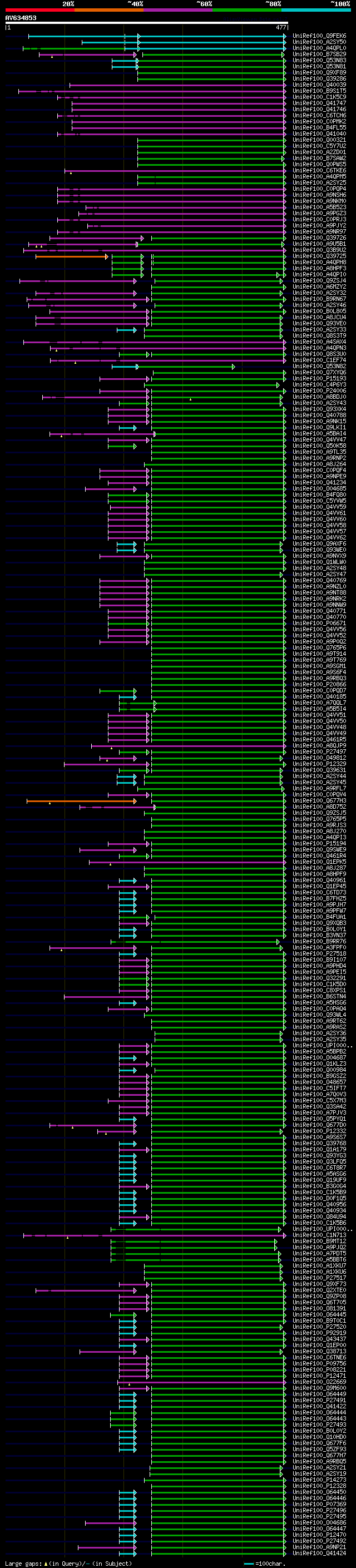Select hit label UniRef100_B9S1T5
356x1568 pixels.
pos(319,91)
